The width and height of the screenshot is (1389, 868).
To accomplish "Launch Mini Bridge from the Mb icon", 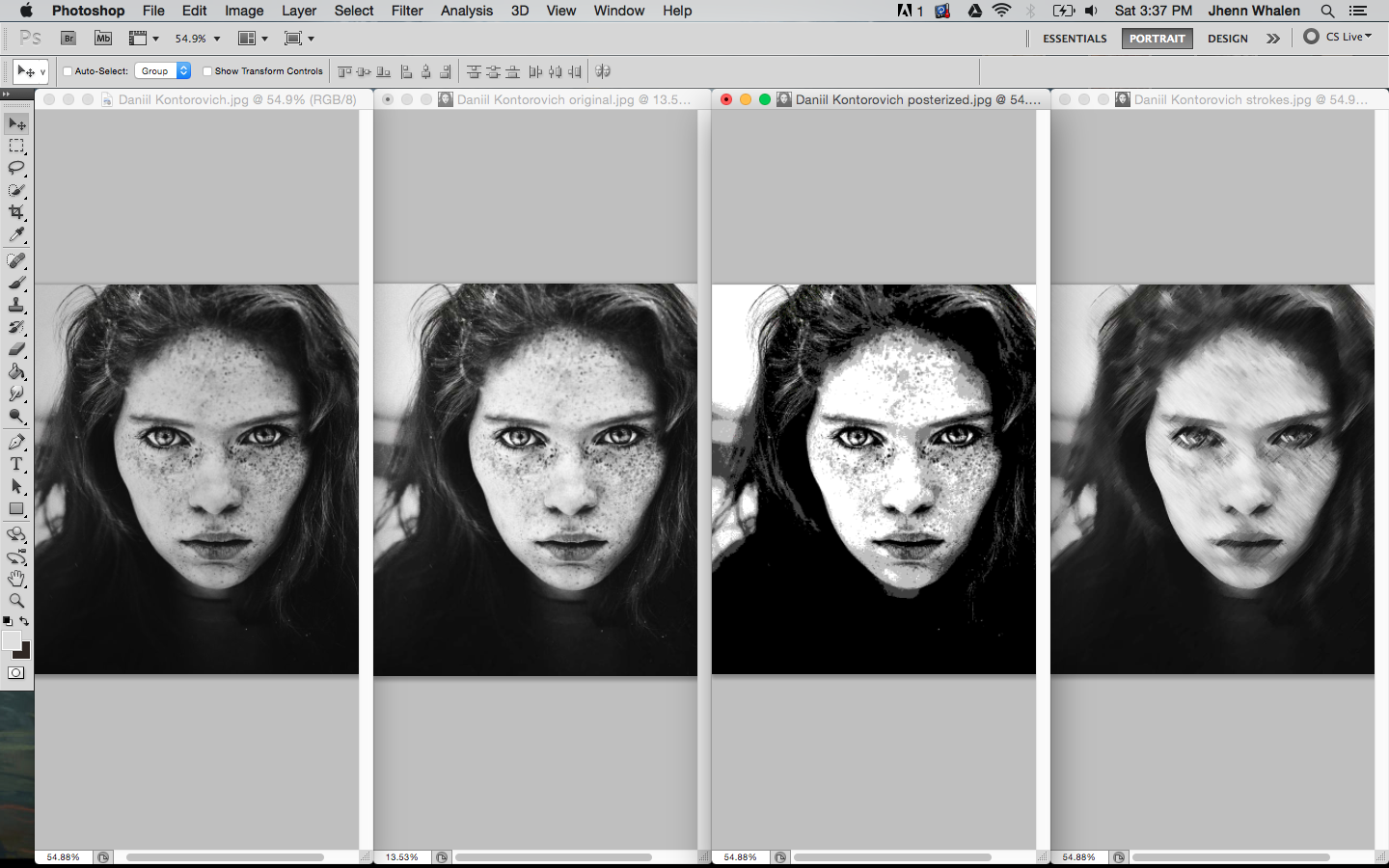I will click(103, 39).
